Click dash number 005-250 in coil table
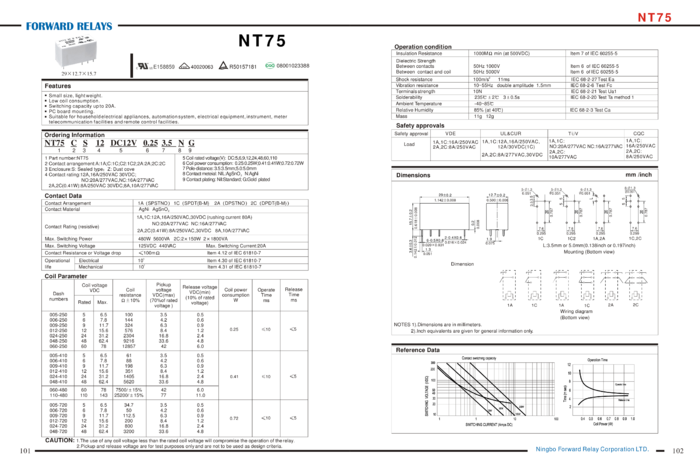 point(58,315)
